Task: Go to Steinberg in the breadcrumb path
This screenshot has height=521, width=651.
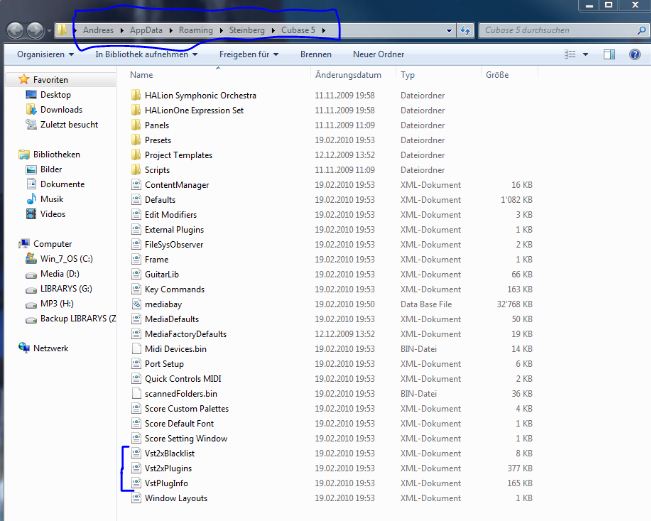Action: (x=247, y=30)
